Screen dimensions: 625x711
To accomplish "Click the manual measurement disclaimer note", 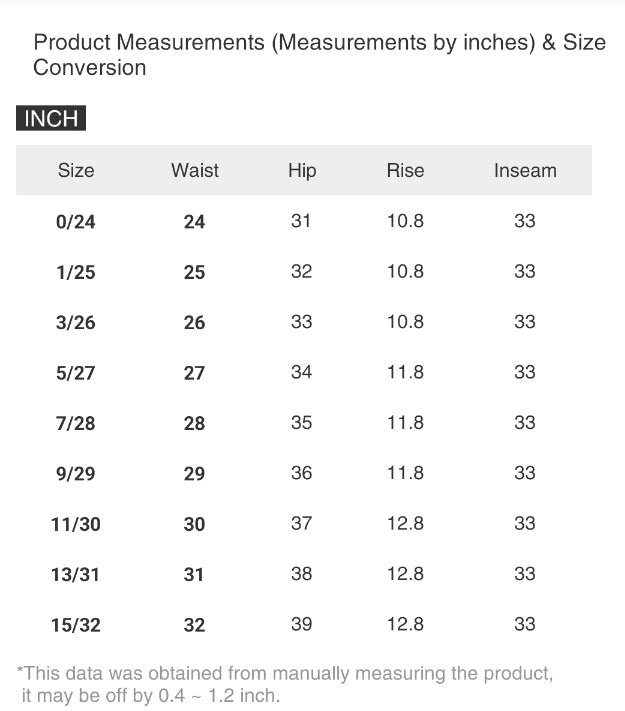I will (285, 684).
